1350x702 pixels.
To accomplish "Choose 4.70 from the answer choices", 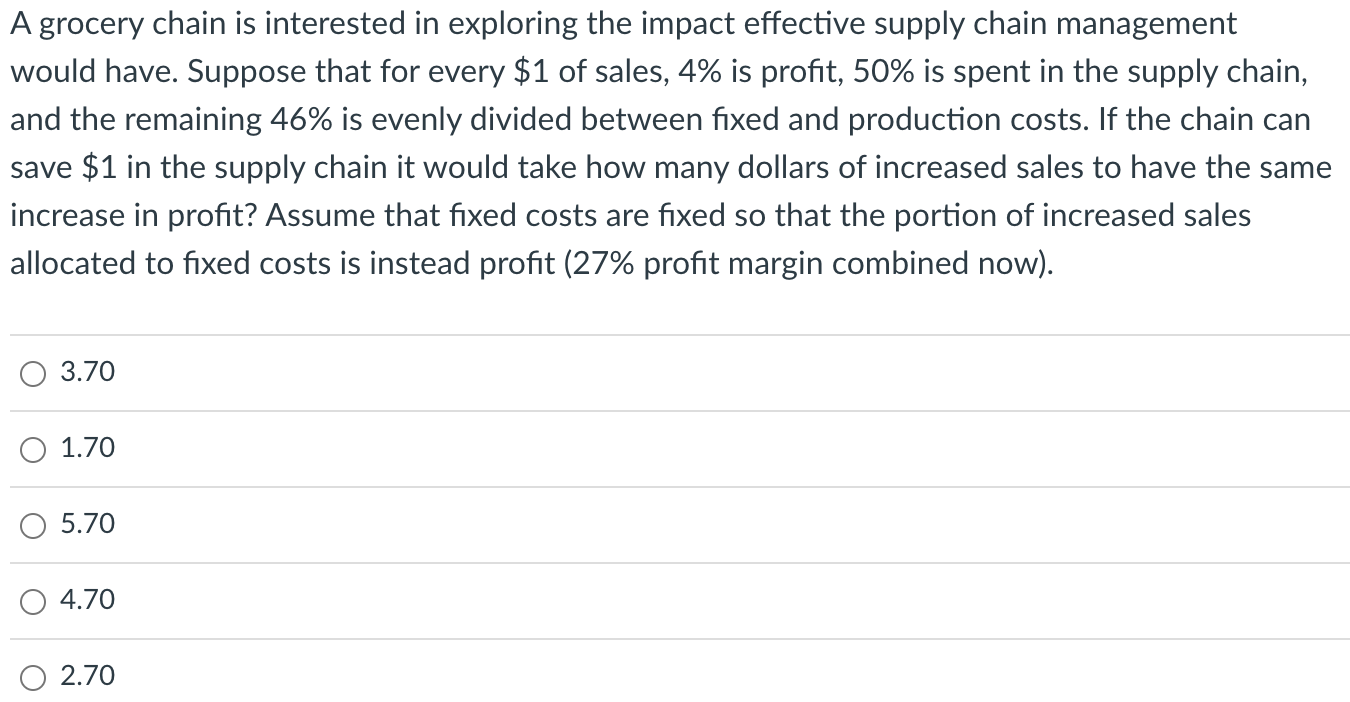I will pos(33,601).
